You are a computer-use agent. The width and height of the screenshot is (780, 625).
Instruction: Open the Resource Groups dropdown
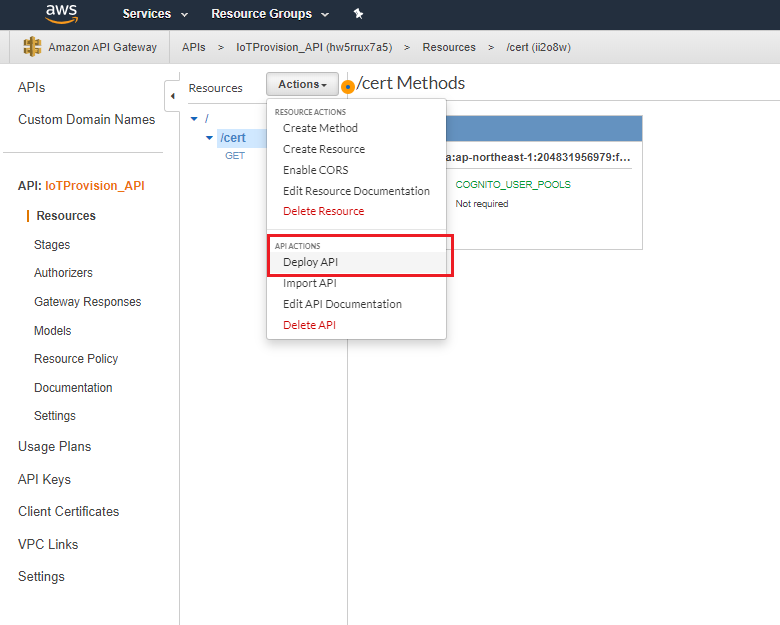(270, 14)
